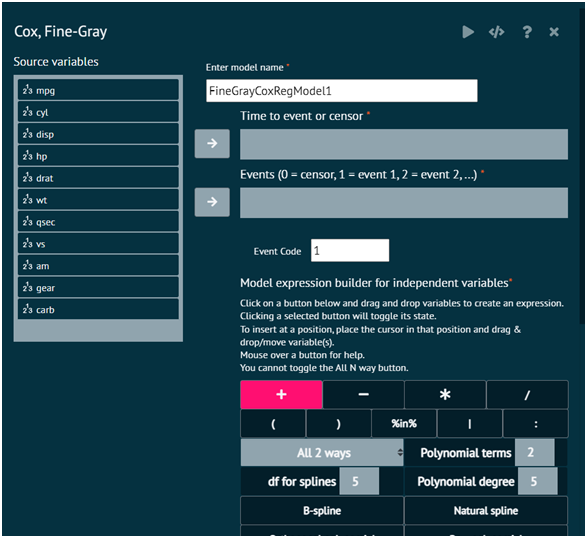
Task: Move variable to Time to event arrow
Action: [x=212, y=143]
